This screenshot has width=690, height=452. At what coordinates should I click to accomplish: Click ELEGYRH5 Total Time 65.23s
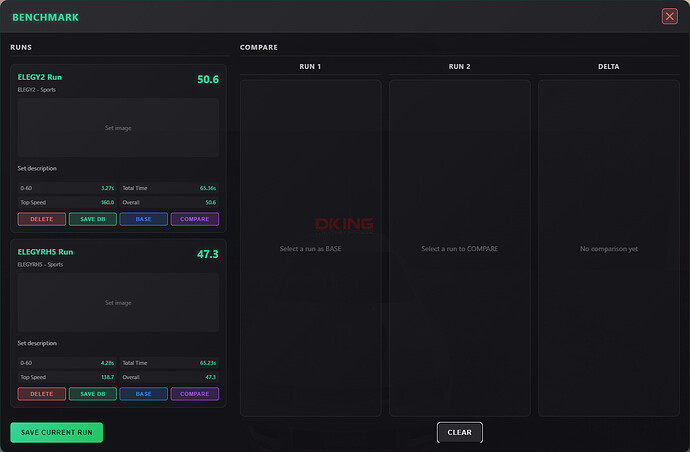pos(208,363)
